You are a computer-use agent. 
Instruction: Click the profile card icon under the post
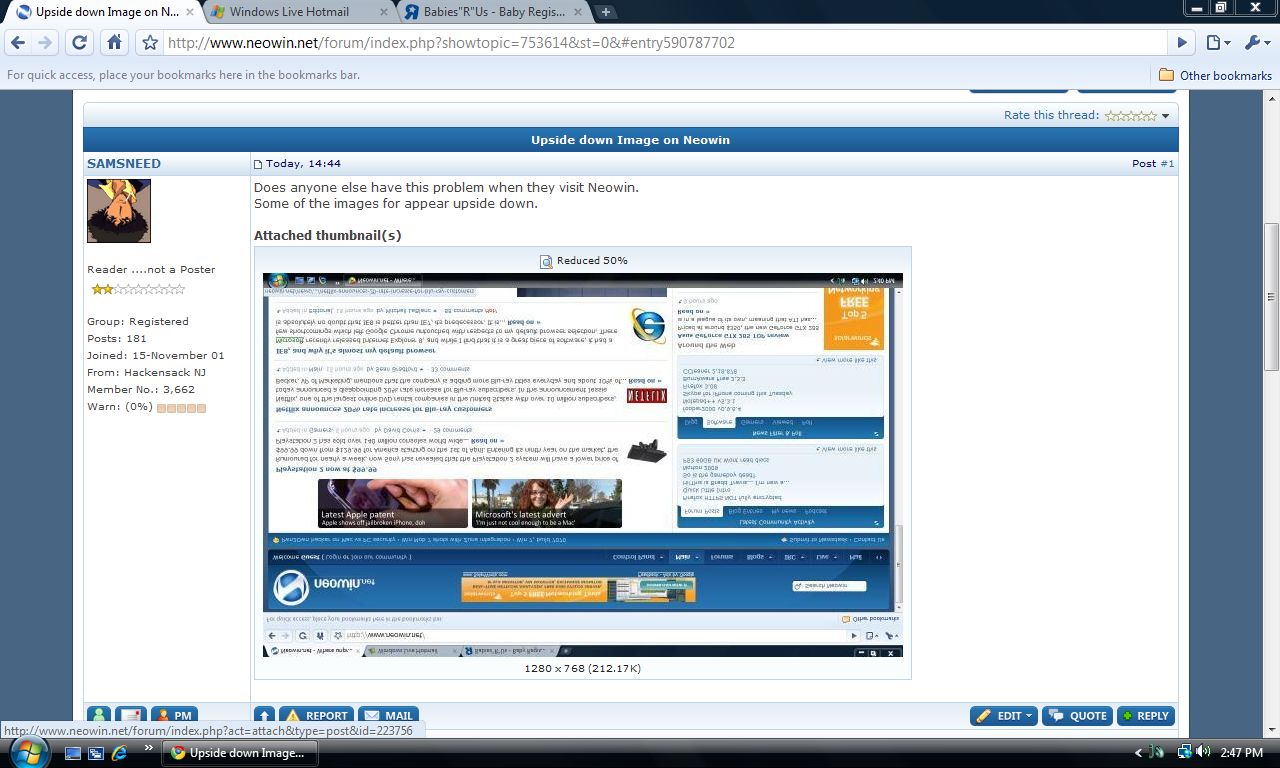[131, 716]
